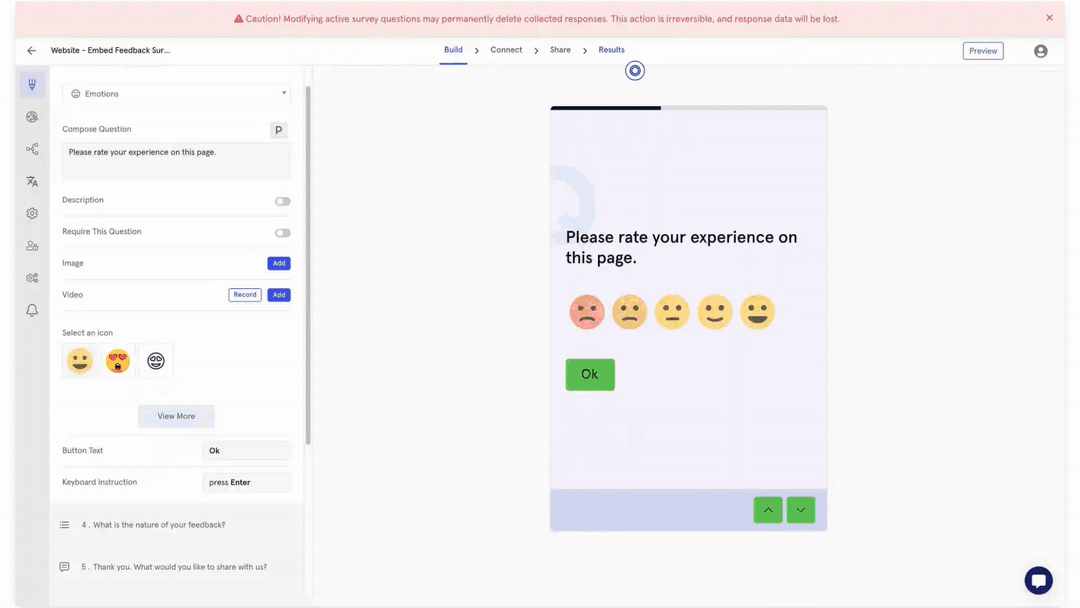Screen dimensions: 1080x608
Task: Click the angry red face emoji
Action: point(587,312)
